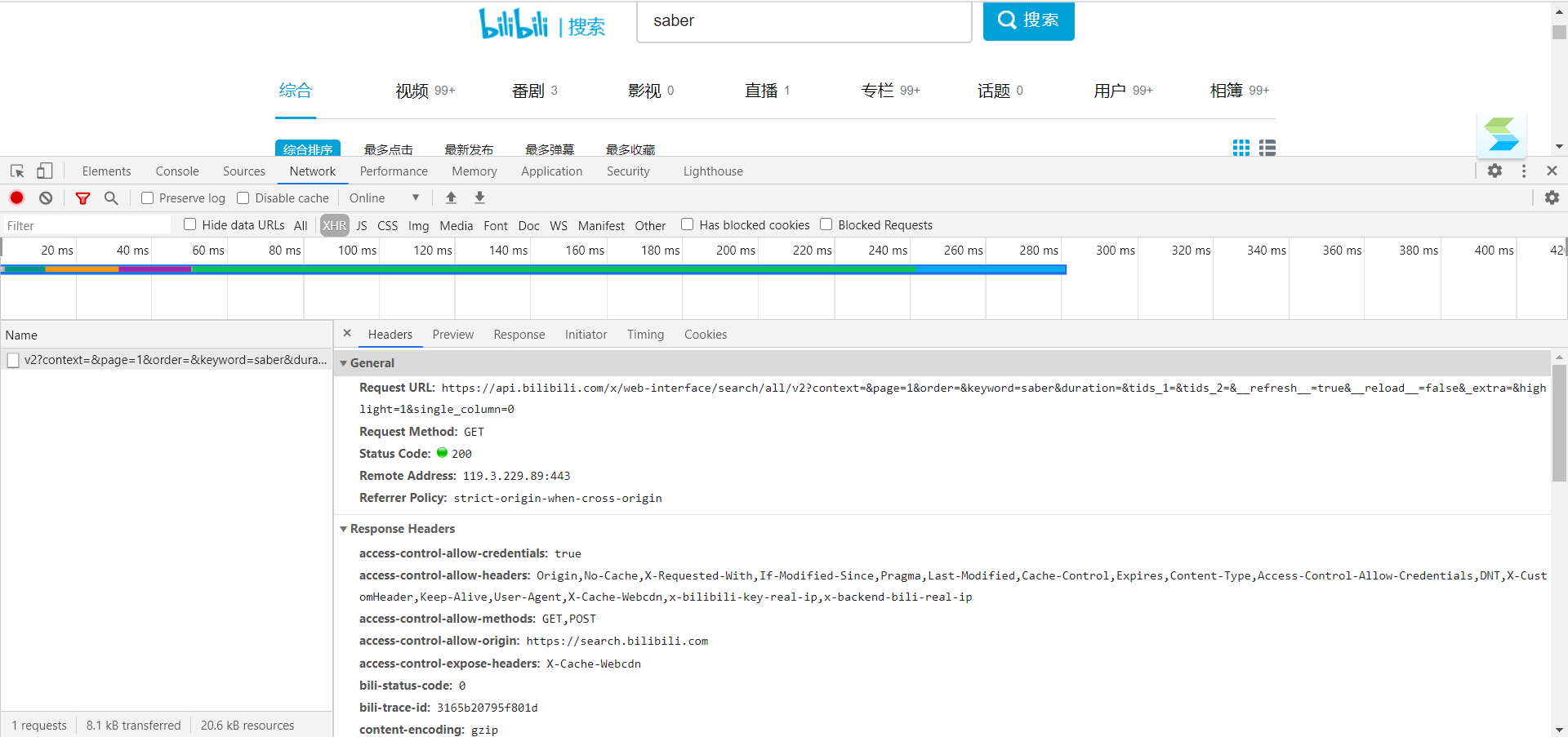The image size is (1568, 737).
Task: Open network settings gear in the toolbar row
Action: coord(1552,198)
